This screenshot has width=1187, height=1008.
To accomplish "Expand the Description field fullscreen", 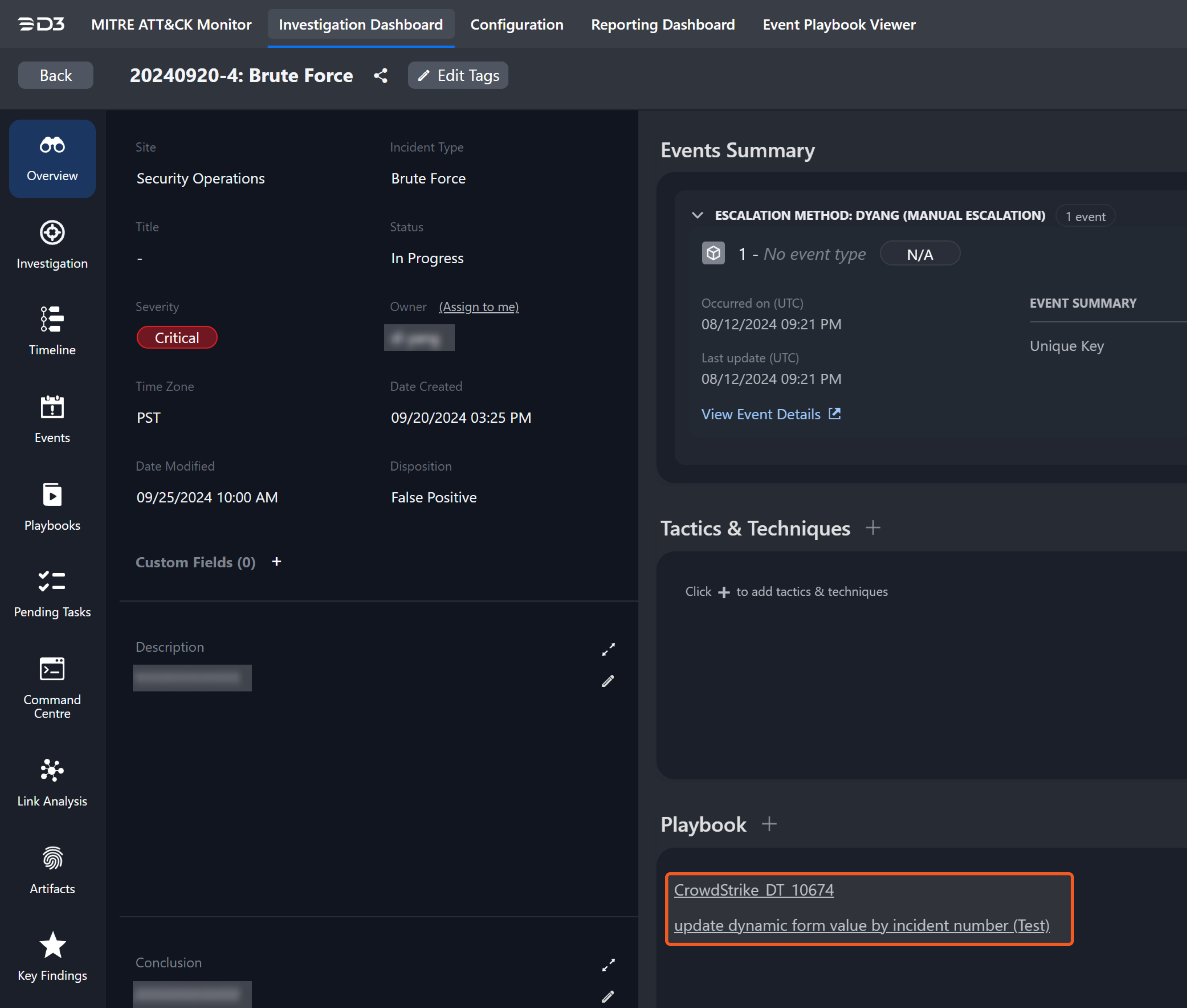I will point(608,649).
